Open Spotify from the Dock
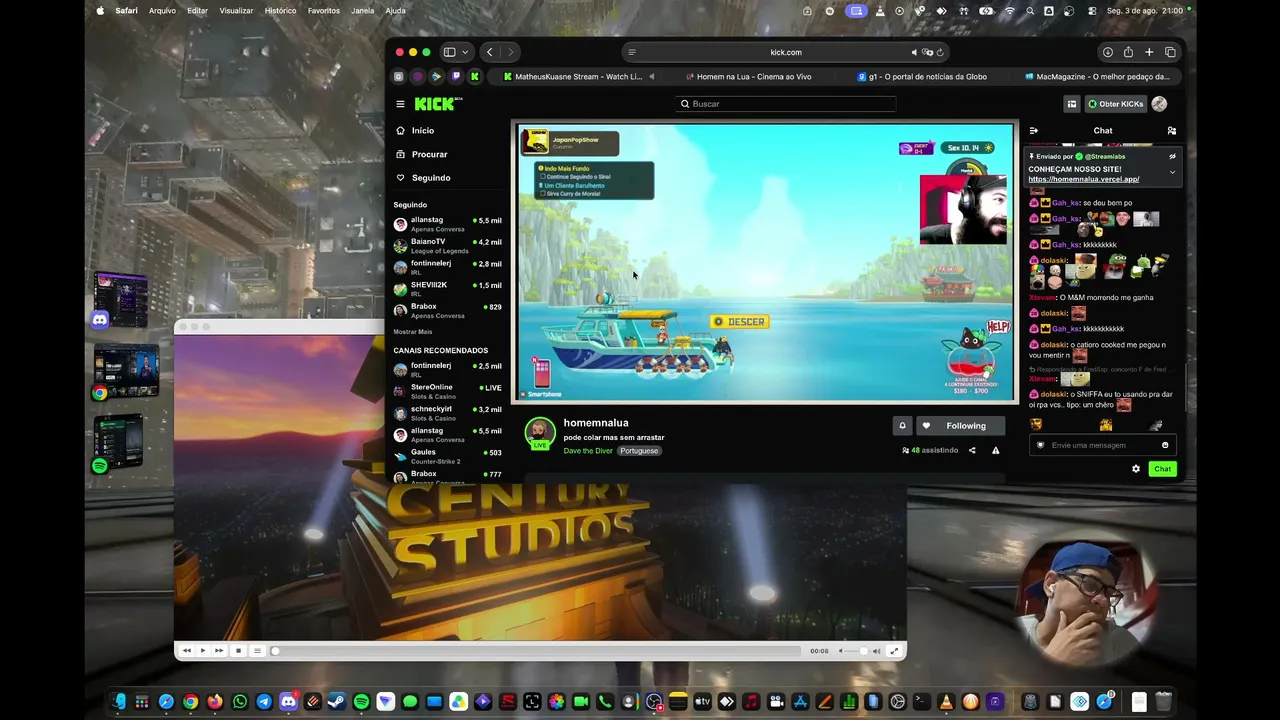1280x720 pixels. (x=361, y=702)
